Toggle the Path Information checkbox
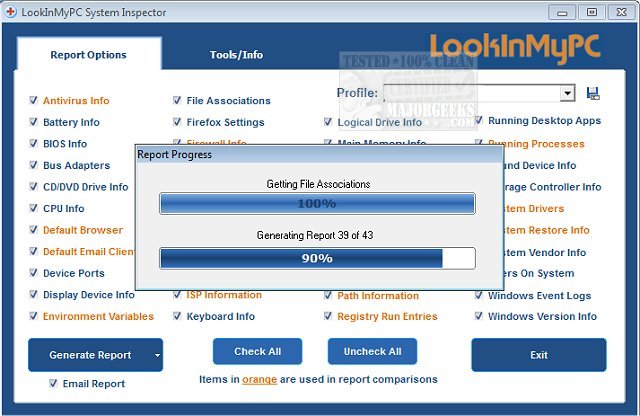640x416 pixels. [x=328, y=295]
